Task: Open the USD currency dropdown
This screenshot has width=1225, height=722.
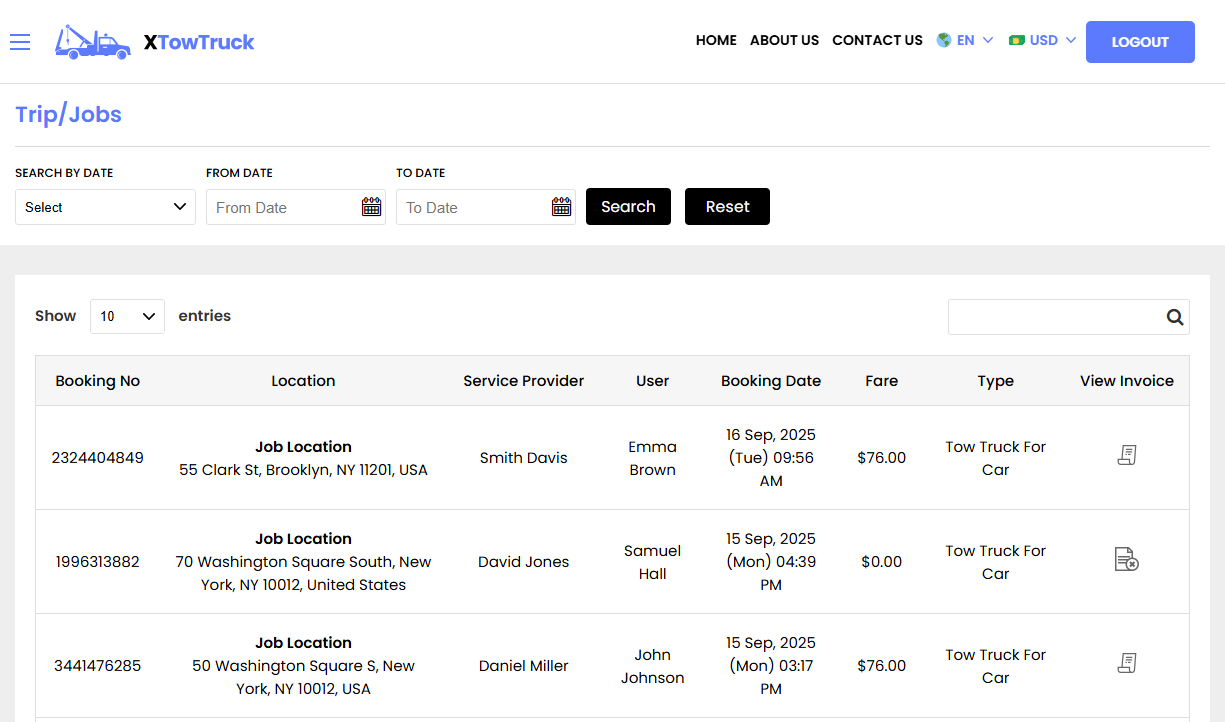Action: (1042, 40)
